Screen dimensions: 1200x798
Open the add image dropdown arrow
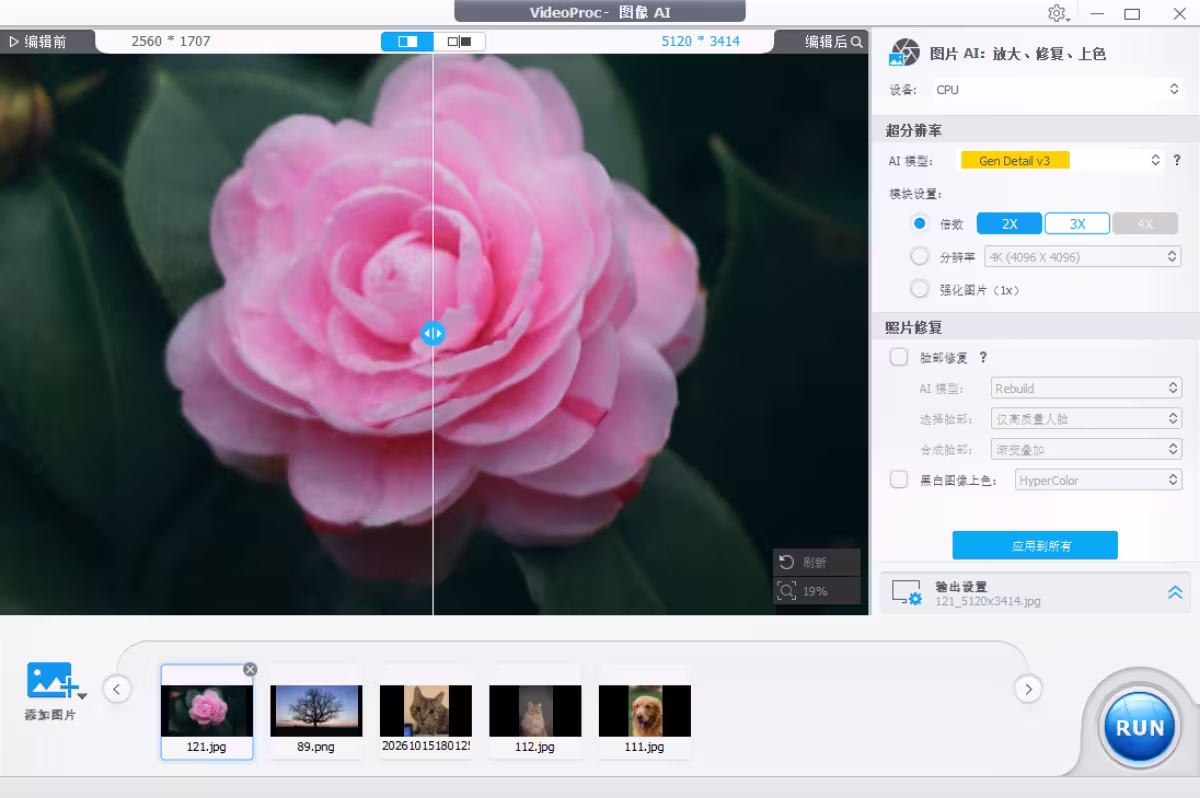coord(82,695)
